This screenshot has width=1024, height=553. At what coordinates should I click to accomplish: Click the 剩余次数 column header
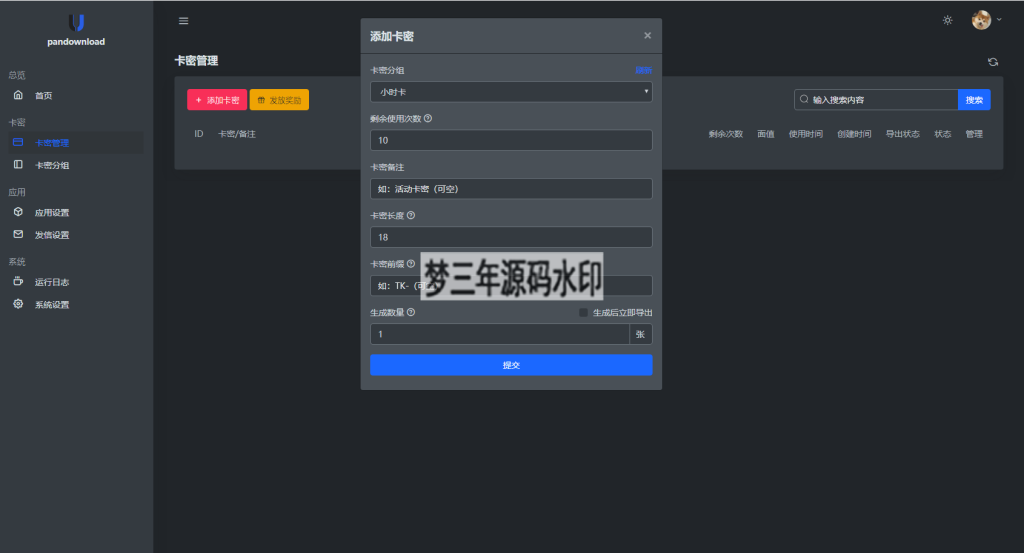(x=726, y=134)
